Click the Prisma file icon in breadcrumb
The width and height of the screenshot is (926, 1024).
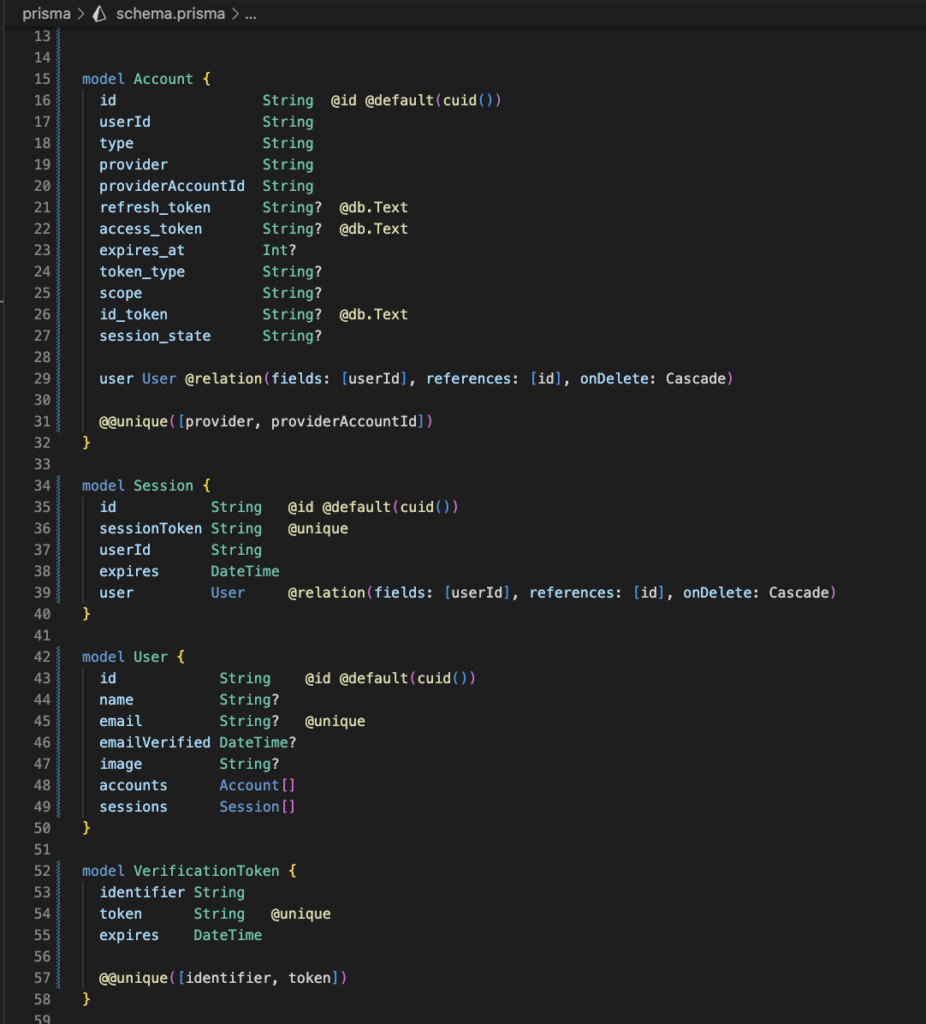click(x=99, y=14)
